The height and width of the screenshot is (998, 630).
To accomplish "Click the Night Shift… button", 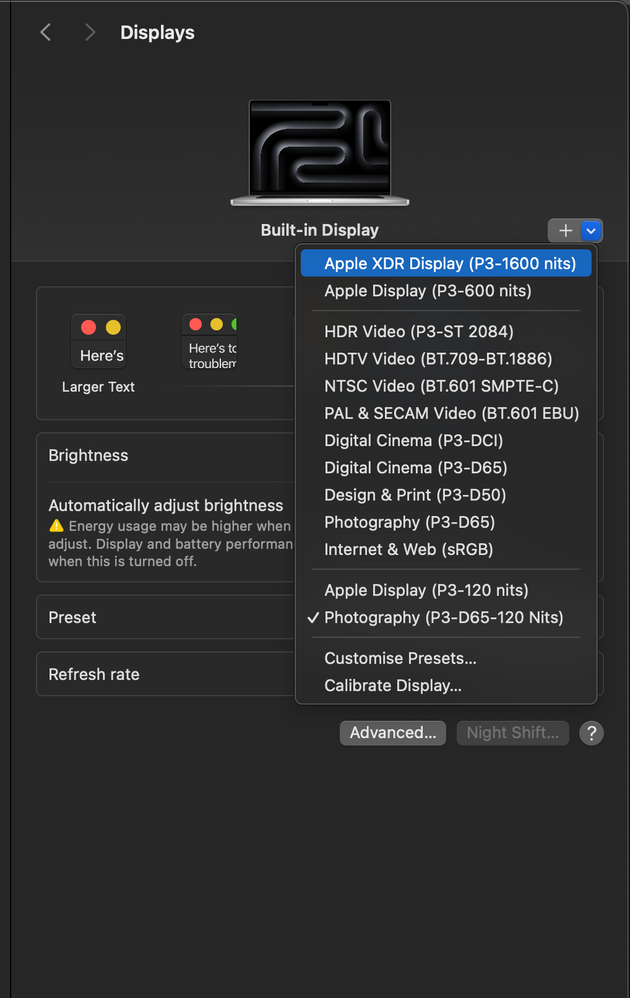I will 513,733.
